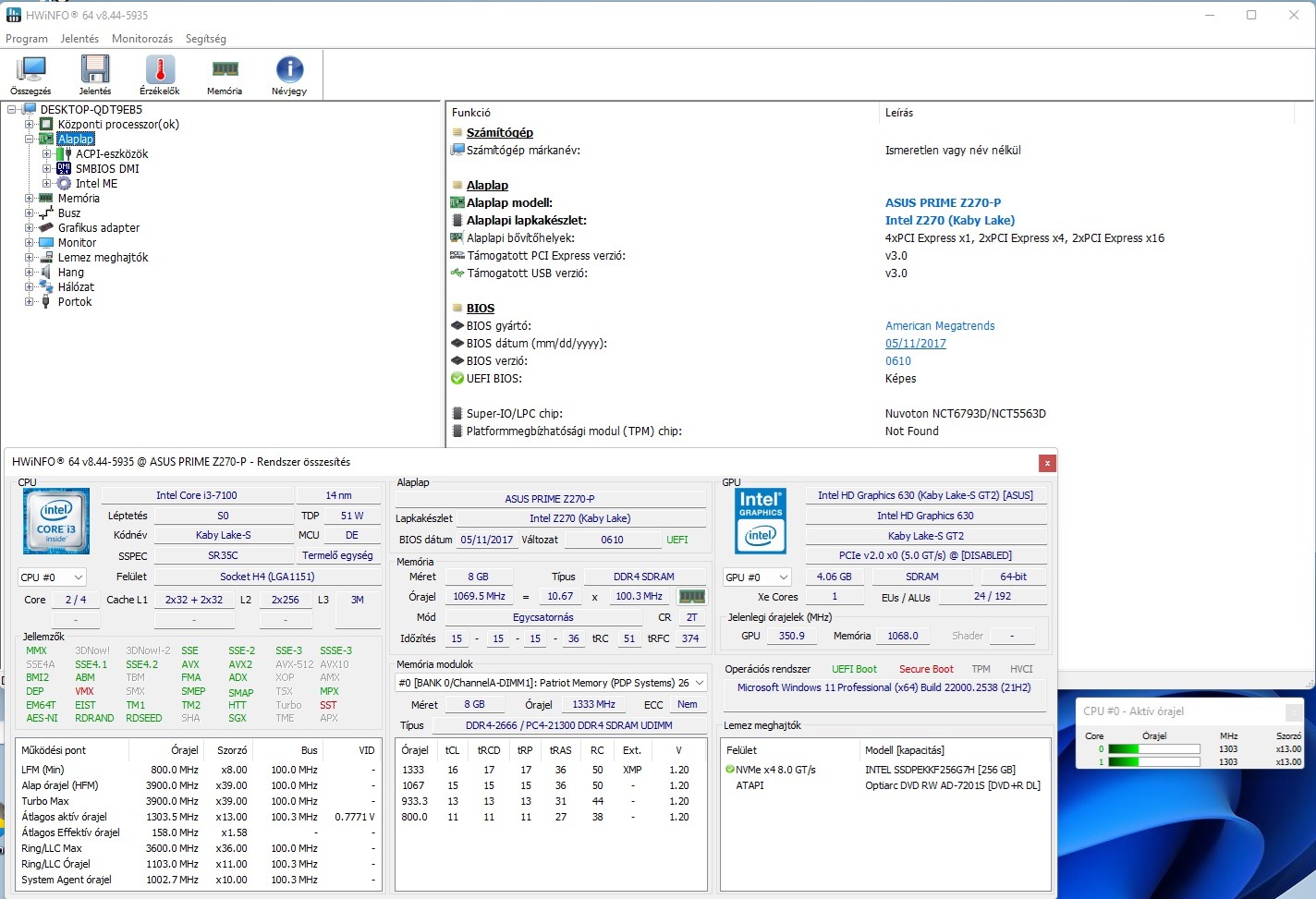
Task: Open the Monitorozás menu
Action: [142, 39]
